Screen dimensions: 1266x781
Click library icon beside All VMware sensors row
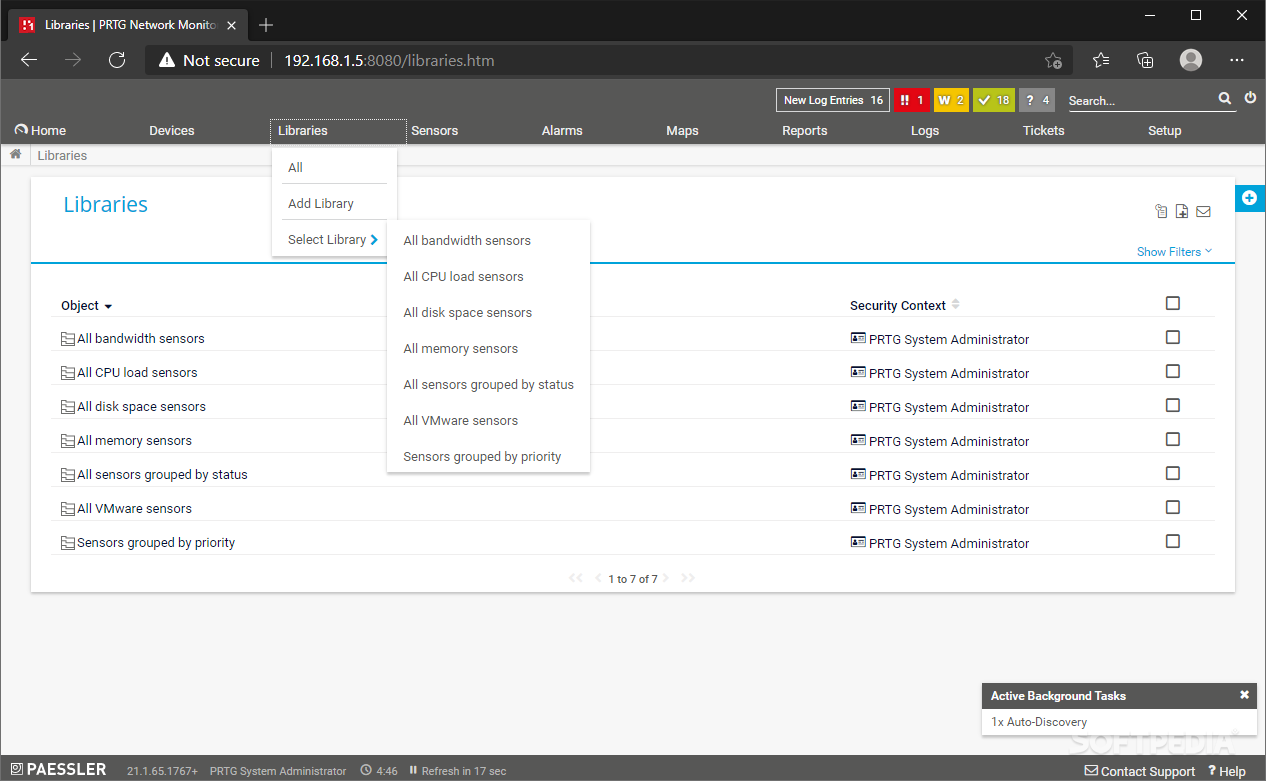pyautogui.click(x=68, y=509)
